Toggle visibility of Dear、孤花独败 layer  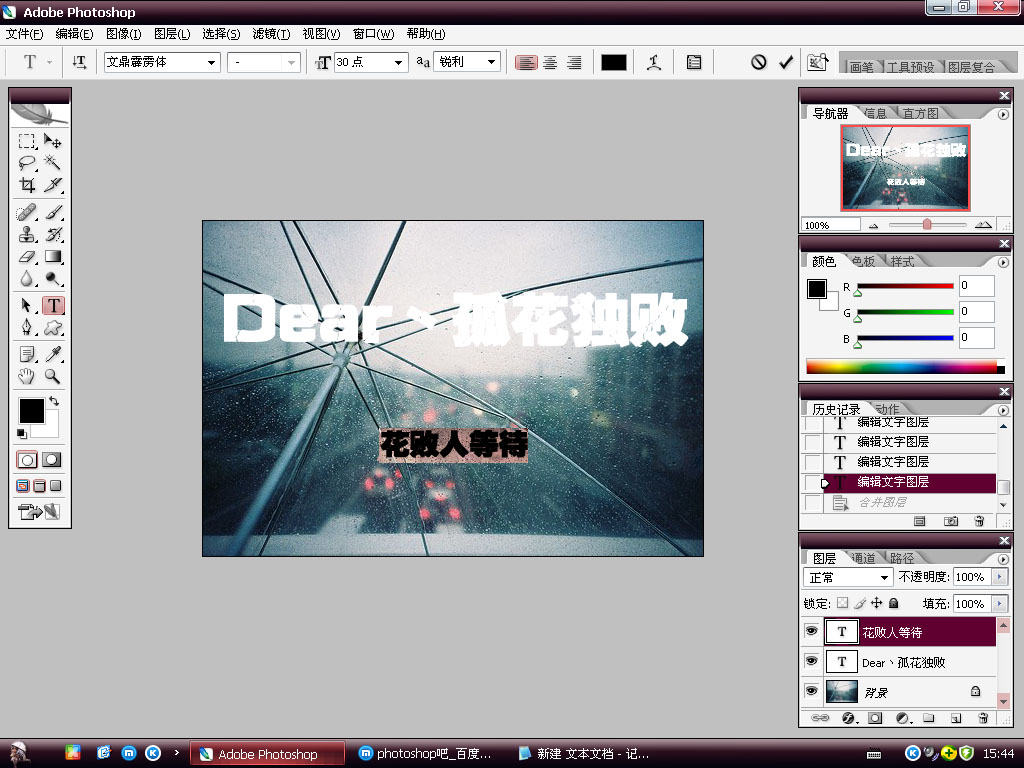(811, 662)
